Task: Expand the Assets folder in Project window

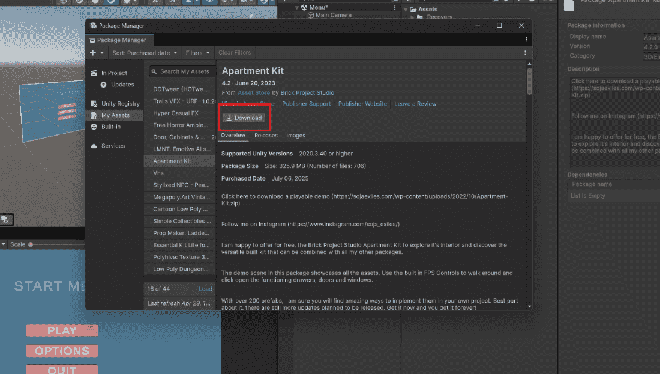Action: pyautogui.click(x=406, y=9)
